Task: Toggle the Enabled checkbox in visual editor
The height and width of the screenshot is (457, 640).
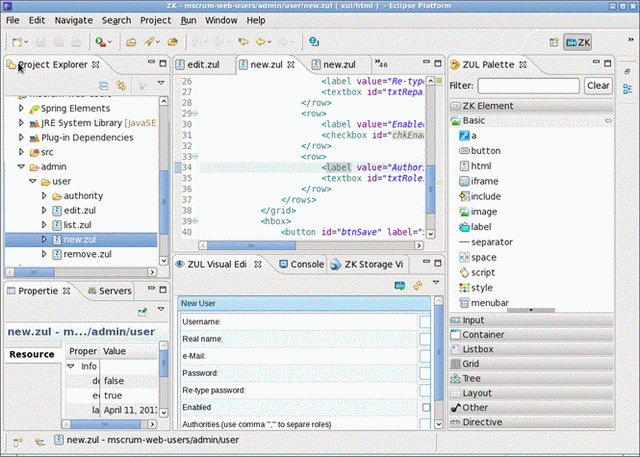Action: (x=426, y=407)
